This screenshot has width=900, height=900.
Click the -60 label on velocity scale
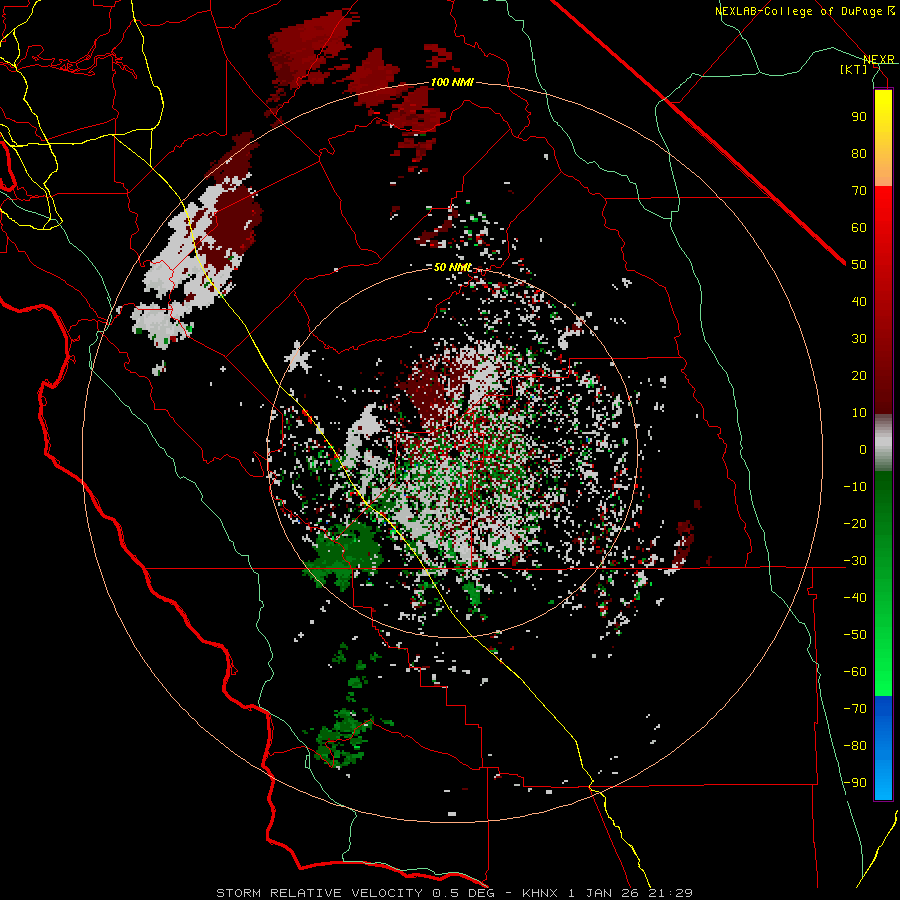point(855,672)
